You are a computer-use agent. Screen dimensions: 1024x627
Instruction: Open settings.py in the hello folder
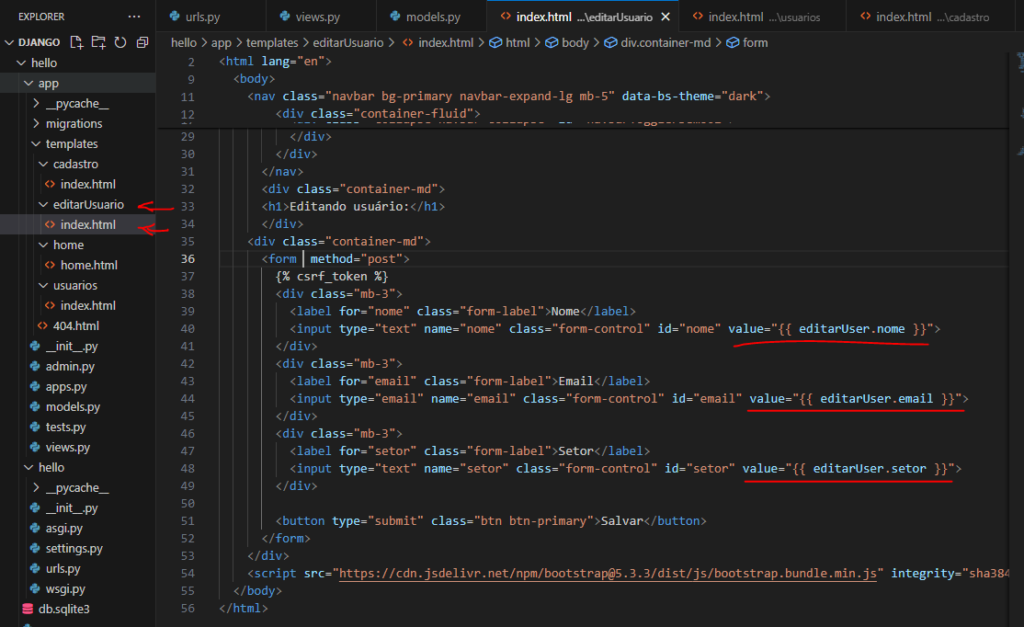point(73,548)
